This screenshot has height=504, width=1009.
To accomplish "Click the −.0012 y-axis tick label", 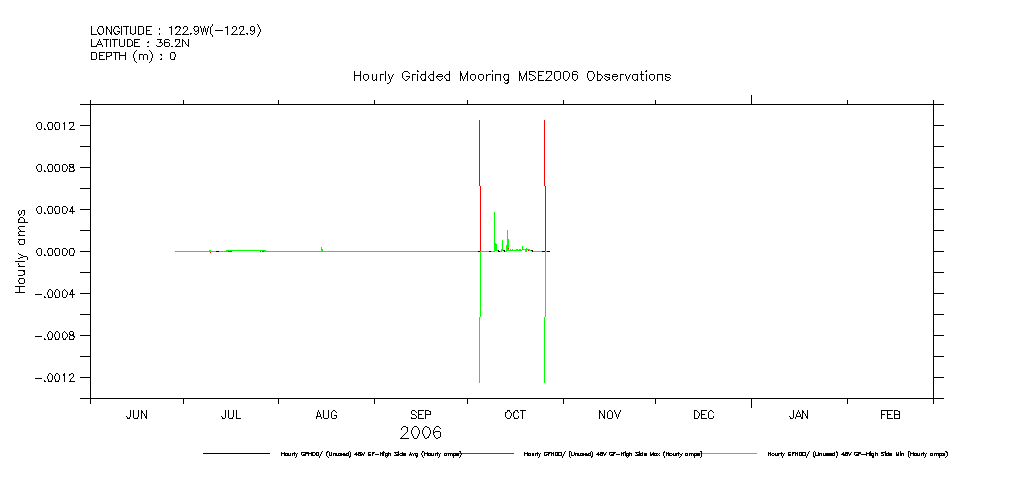I will (x=58, y=378).
